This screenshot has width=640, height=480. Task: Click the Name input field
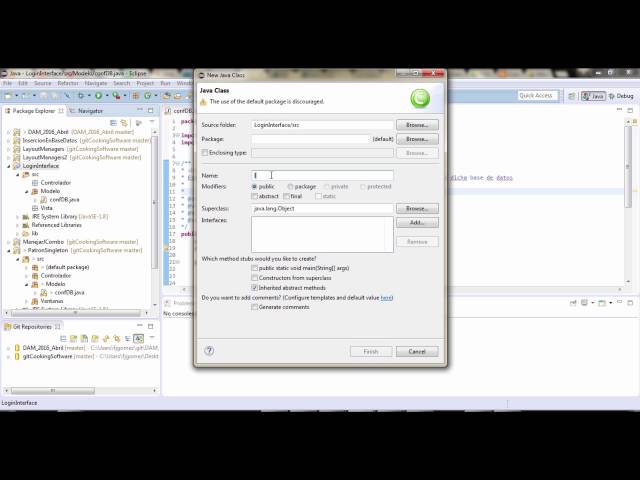click(x=322, y=176)
